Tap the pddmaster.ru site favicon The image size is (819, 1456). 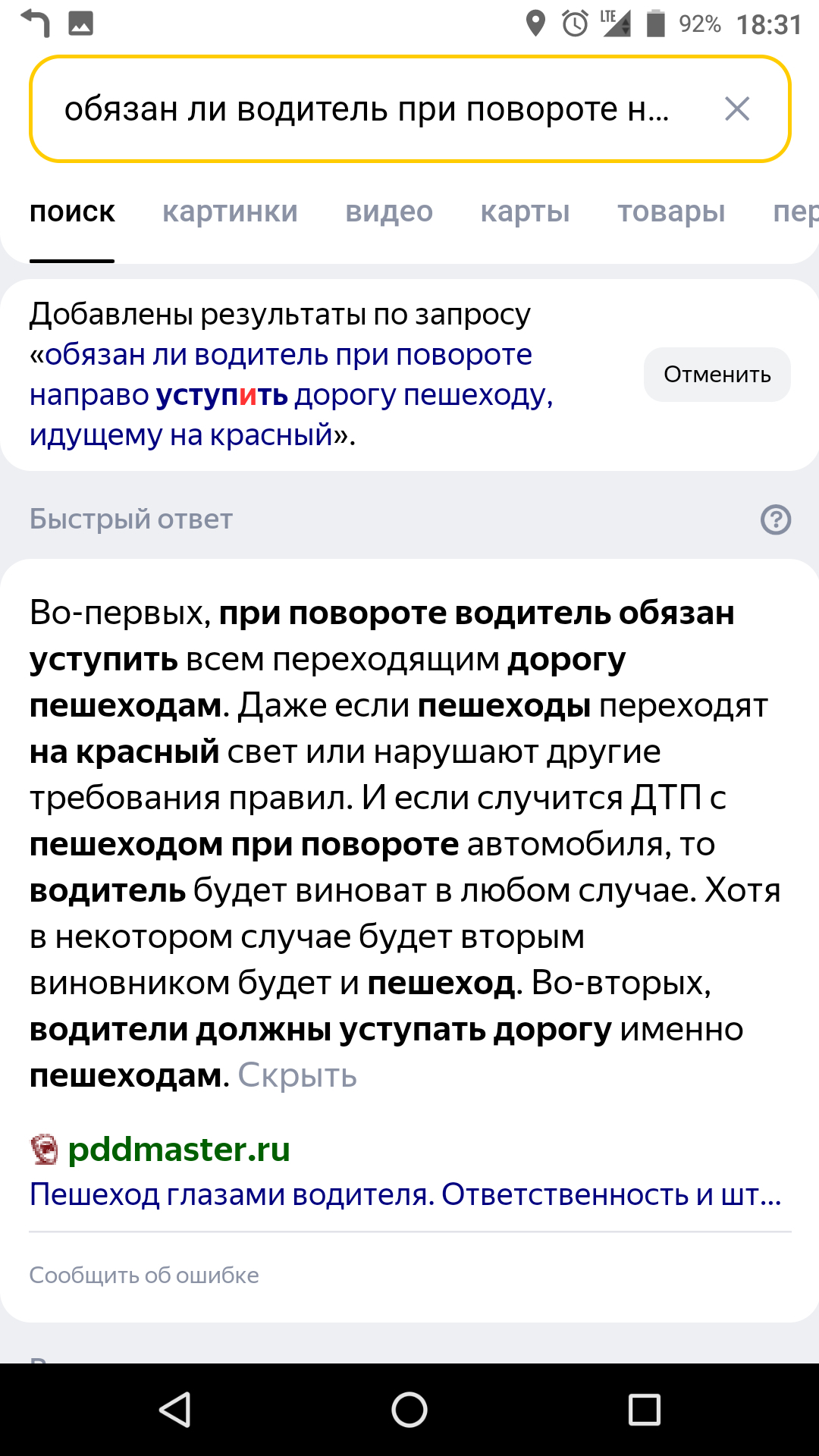(x=44, y=1150)
